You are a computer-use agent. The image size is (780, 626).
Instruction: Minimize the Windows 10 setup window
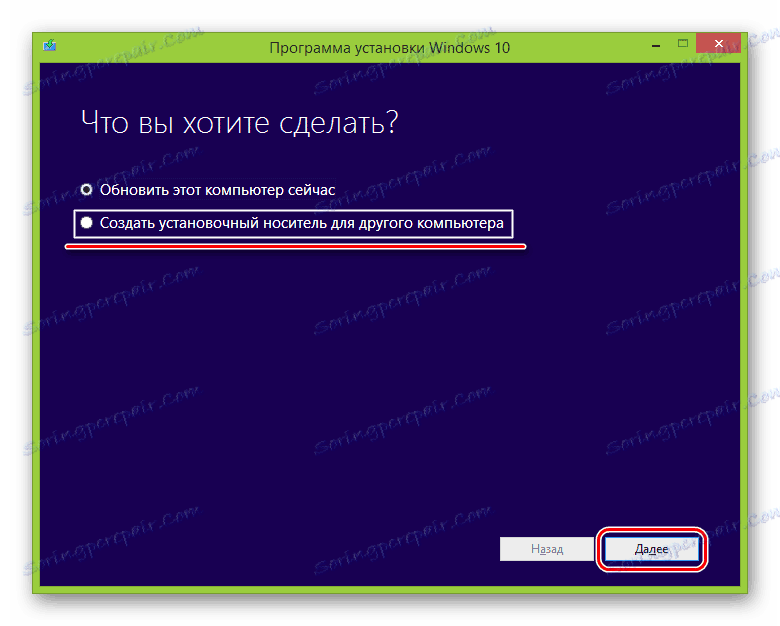[656, 45]
